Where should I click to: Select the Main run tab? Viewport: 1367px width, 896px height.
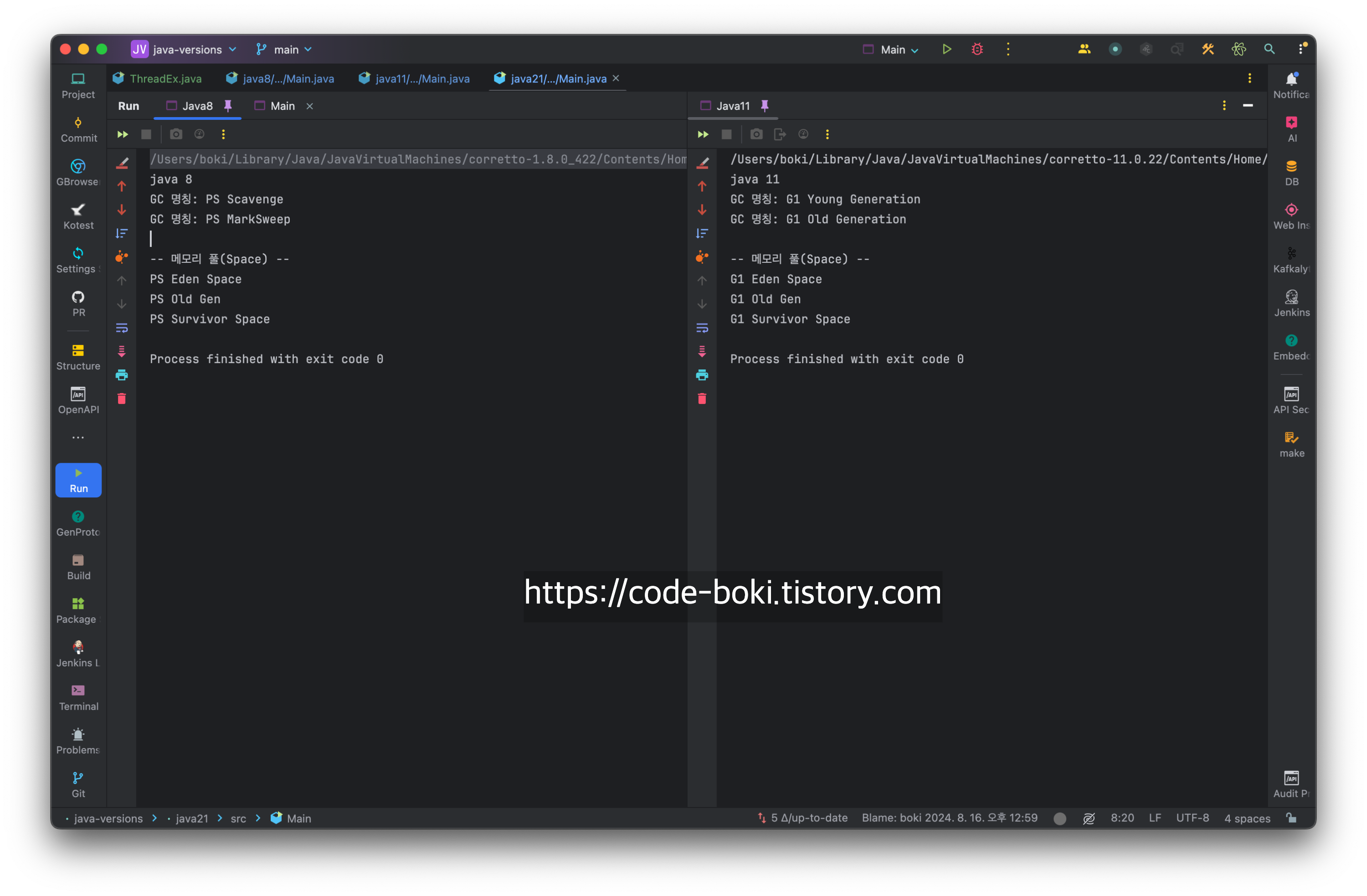(282, 106)
